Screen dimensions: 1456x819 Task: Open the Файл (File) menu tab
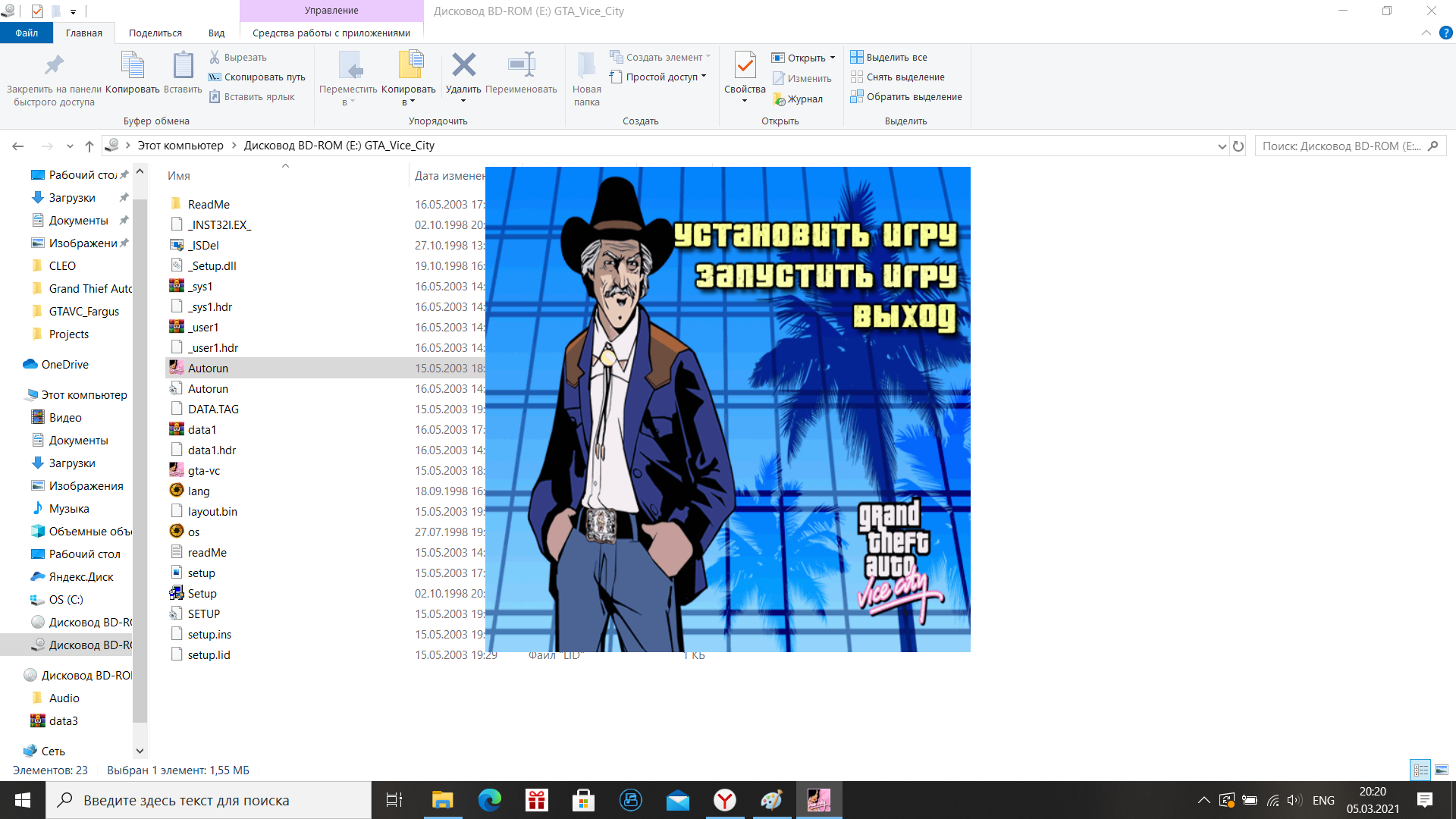coord(27,33)
